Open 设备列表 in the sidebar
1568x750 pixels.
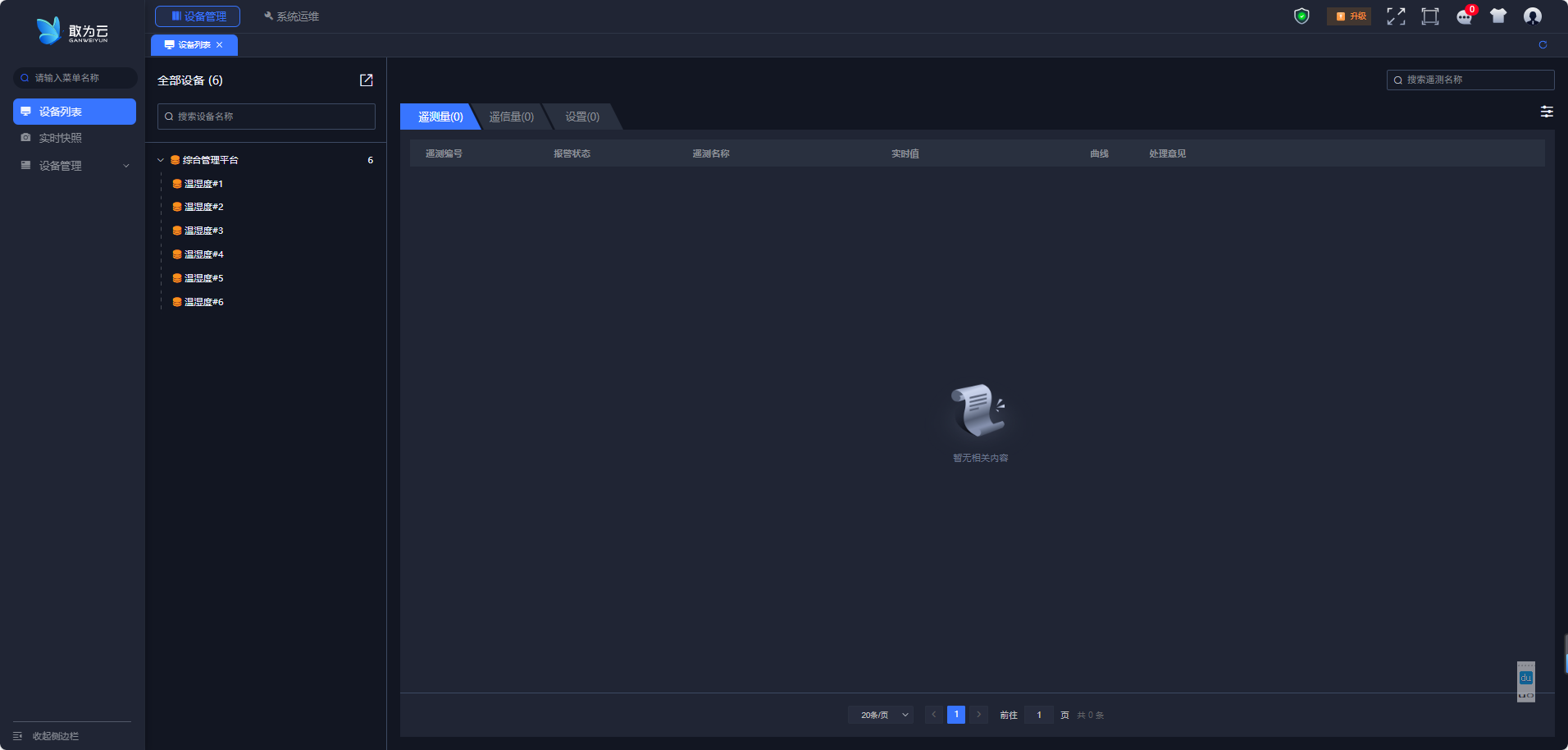[x=75, y=112]
